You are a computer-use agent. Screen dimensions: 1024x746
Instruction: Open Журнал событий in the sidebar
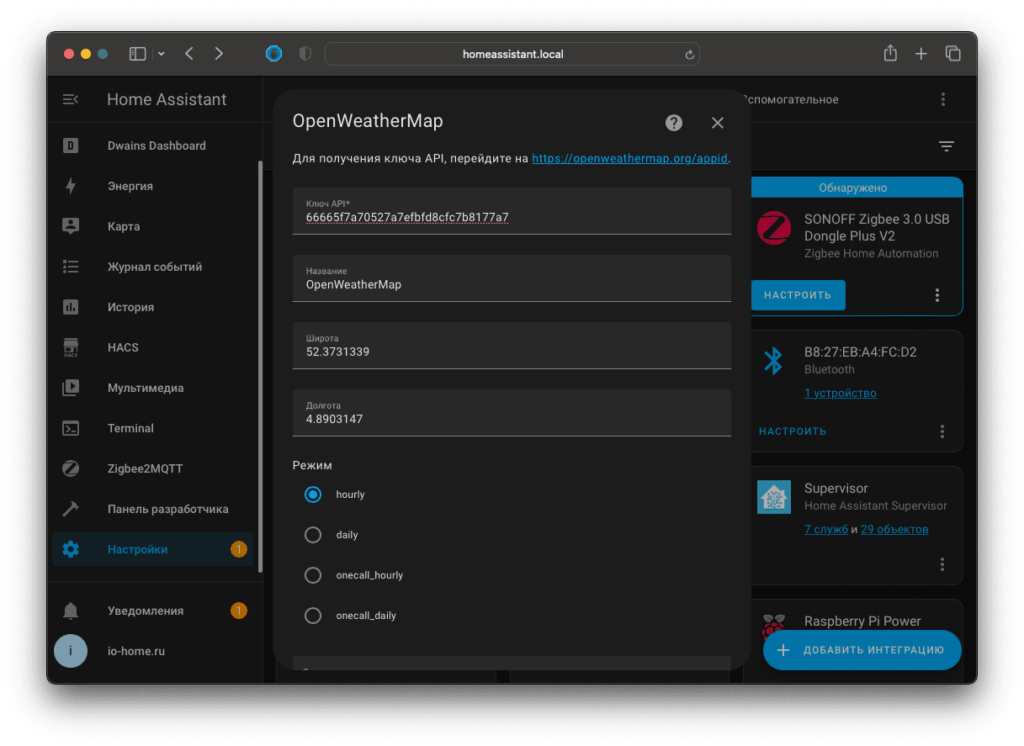coord(155,267)
